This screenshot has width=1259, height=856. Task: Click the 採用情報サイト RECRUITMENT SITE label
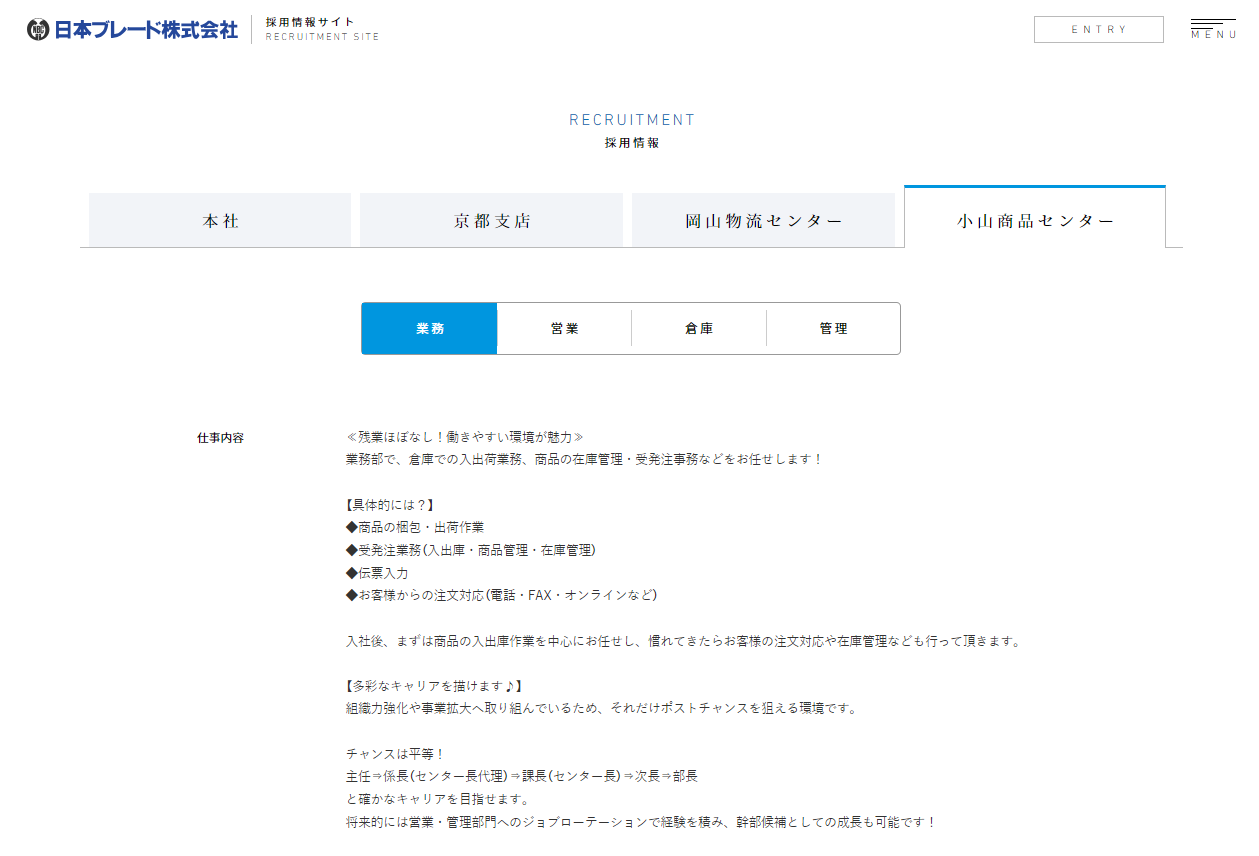pos(322,29)
